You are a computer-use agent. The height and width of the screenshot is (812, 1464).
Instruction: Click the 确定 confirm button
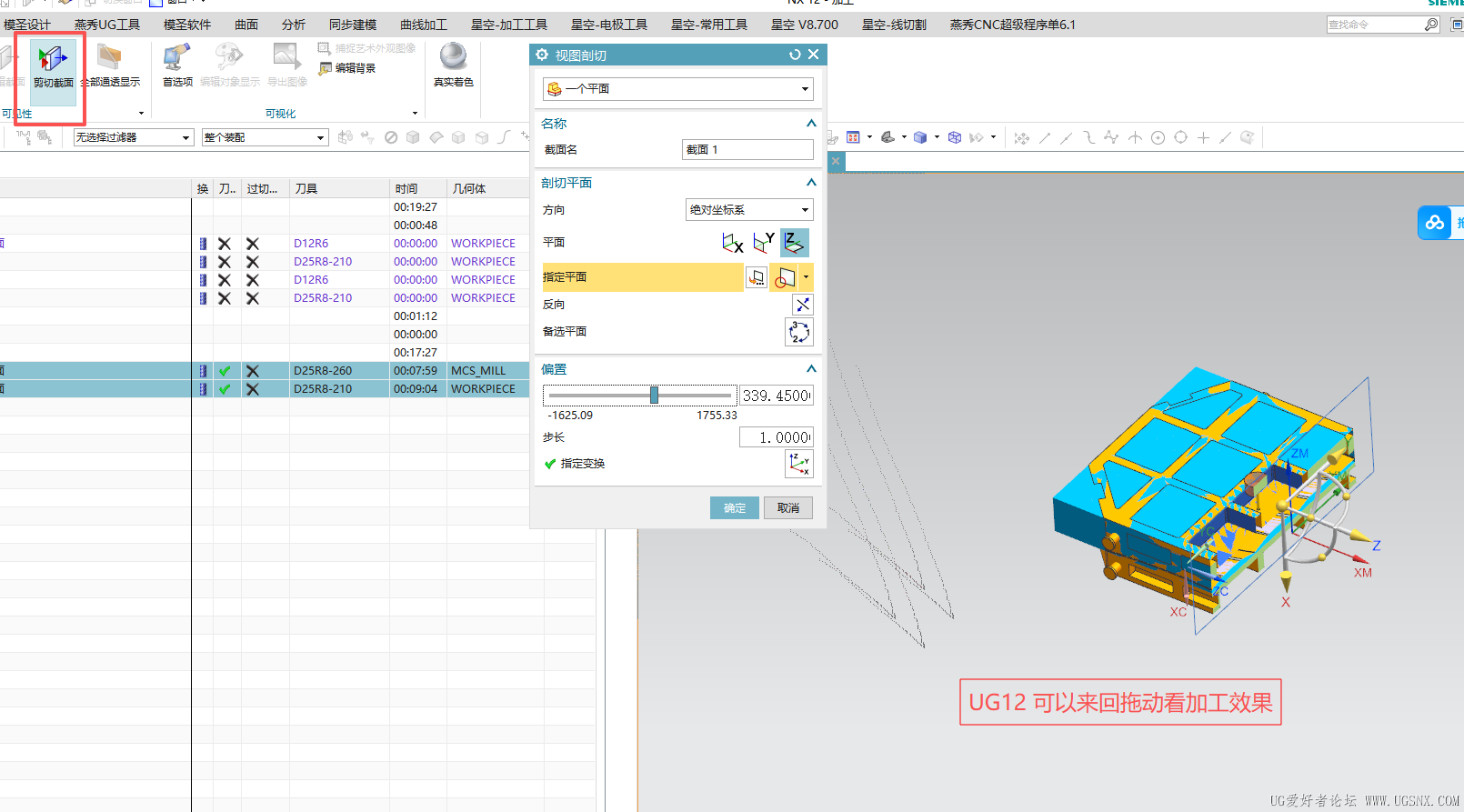734,508
